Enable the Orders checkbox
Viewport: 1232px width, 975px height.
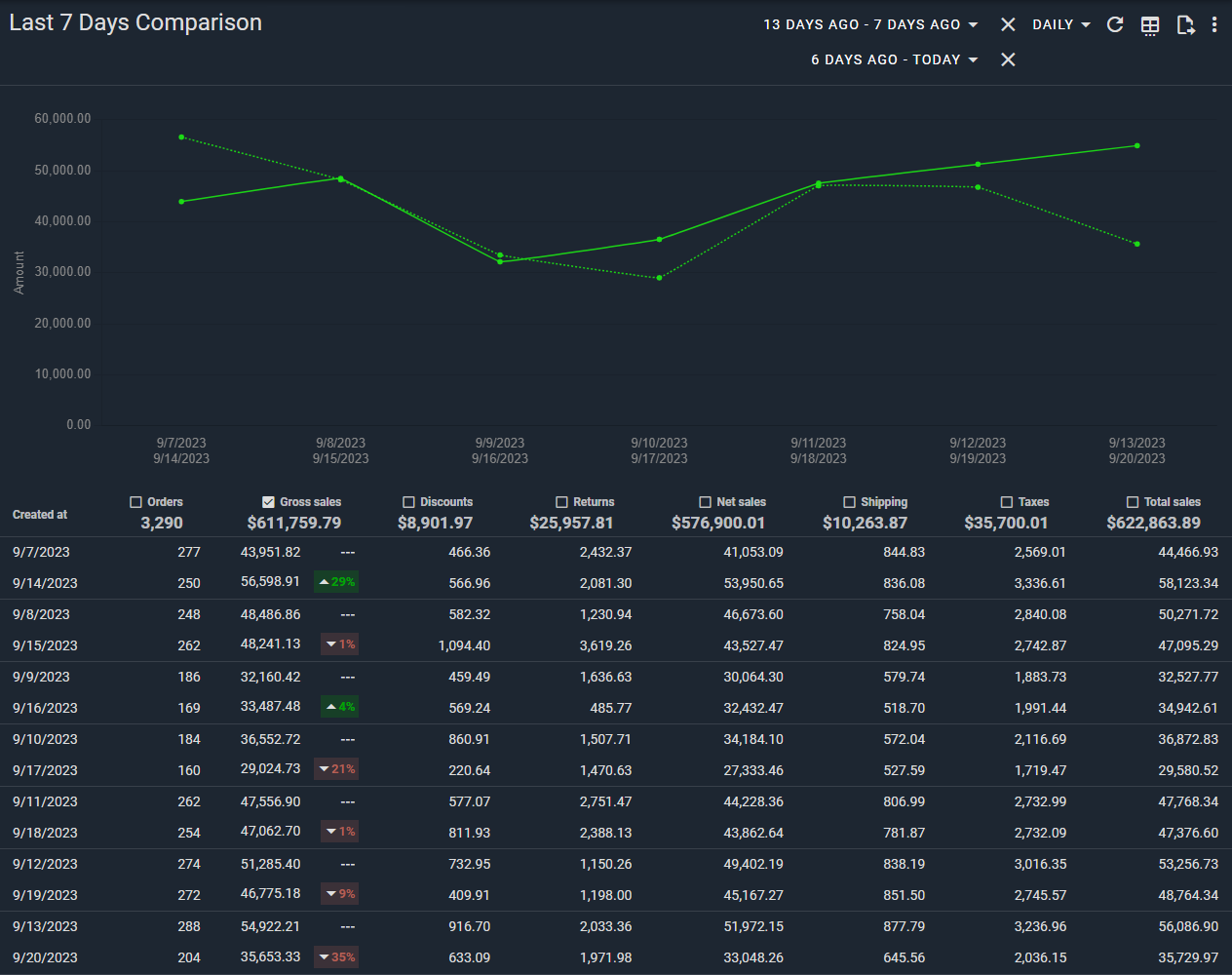click(x=136, y=502)
